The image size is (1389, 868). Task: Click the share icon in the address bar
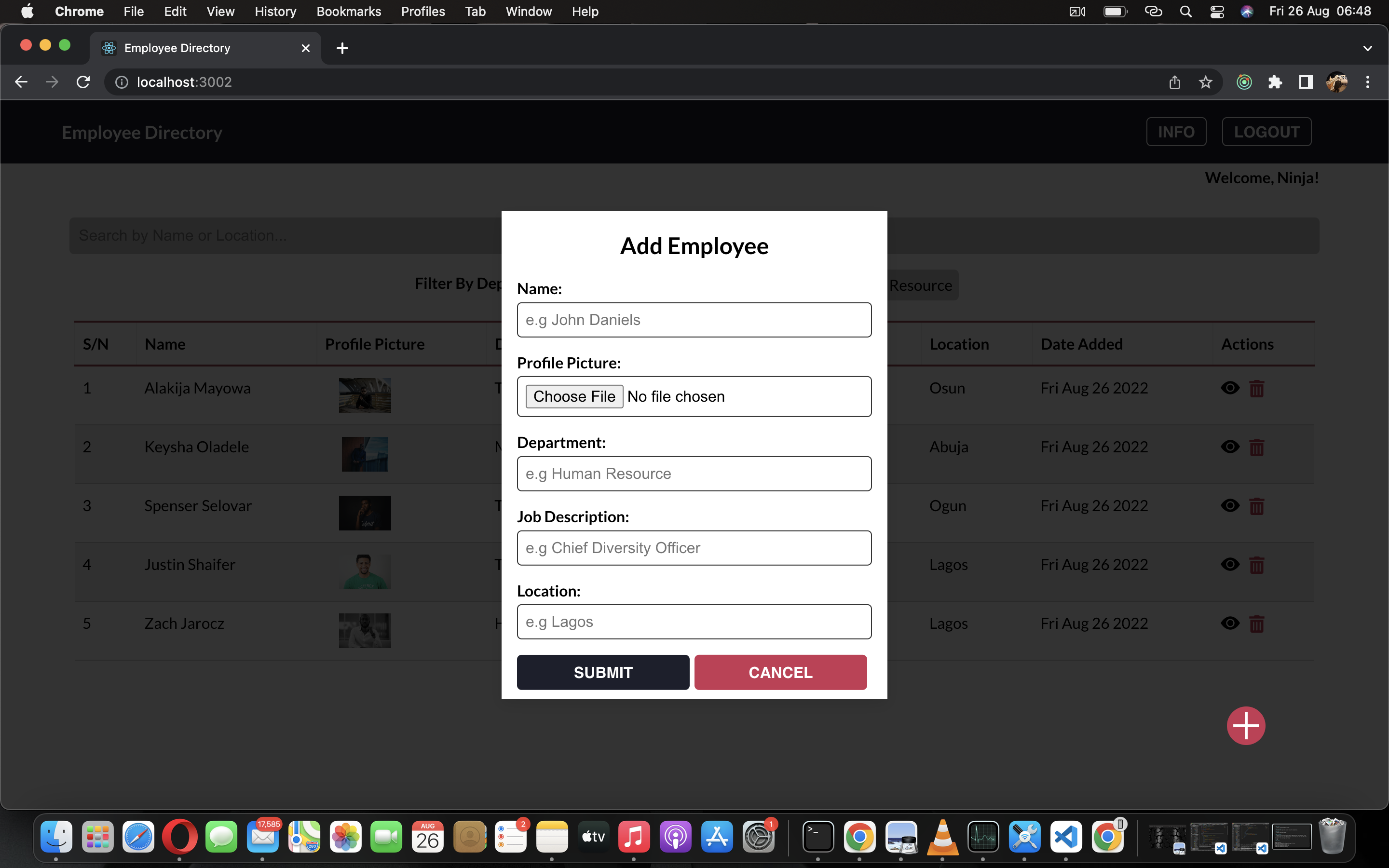pyautogui.click(x=1174, y=82)
